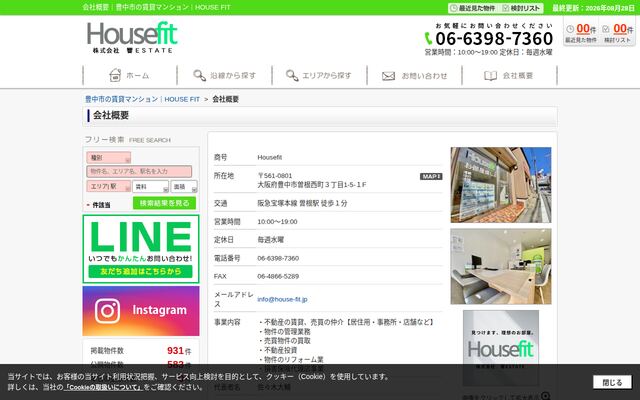Click the Instagram camera logo
The height and width of the screenshot is (400, 640).
[108, 311]
